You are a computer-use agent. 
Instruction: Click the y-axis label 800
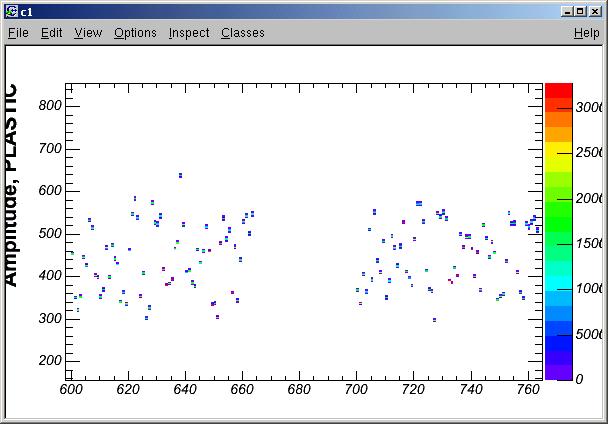click(x=50, y=106)
